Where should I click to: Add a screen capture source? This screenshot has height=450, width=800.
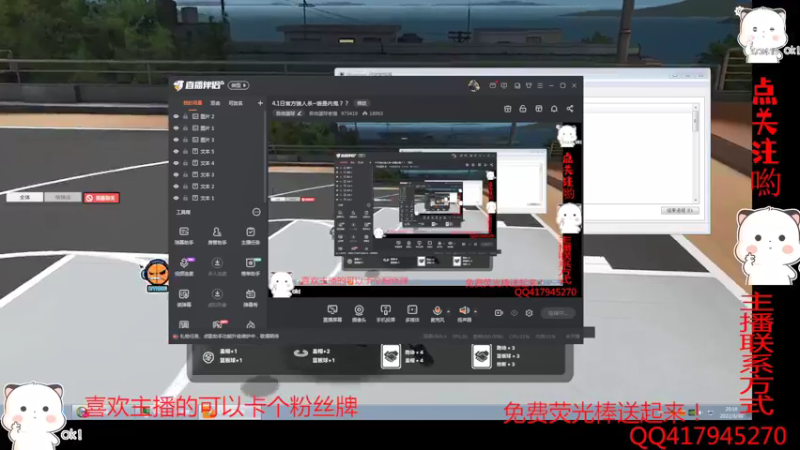tap(332, 313)
